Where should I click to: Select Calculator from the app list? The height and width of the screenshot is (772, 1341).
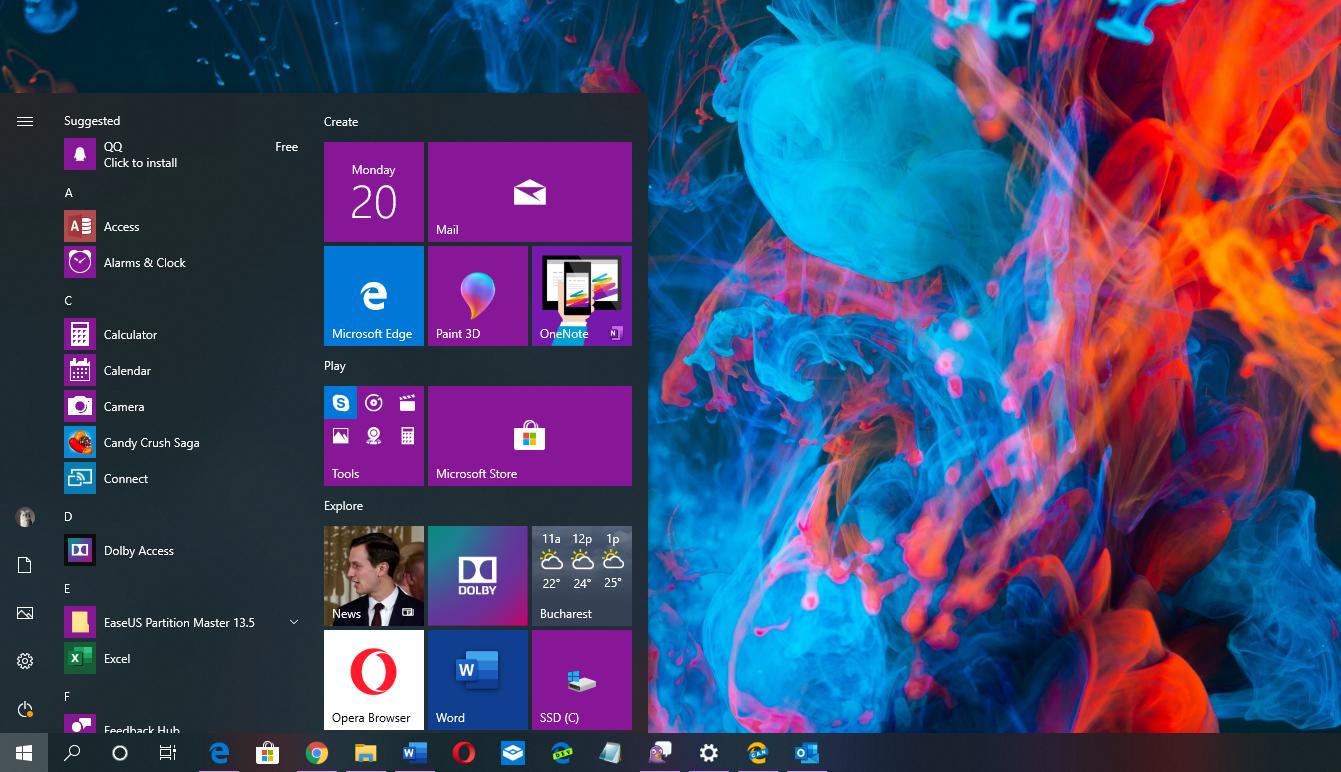(x=130, y=335)
